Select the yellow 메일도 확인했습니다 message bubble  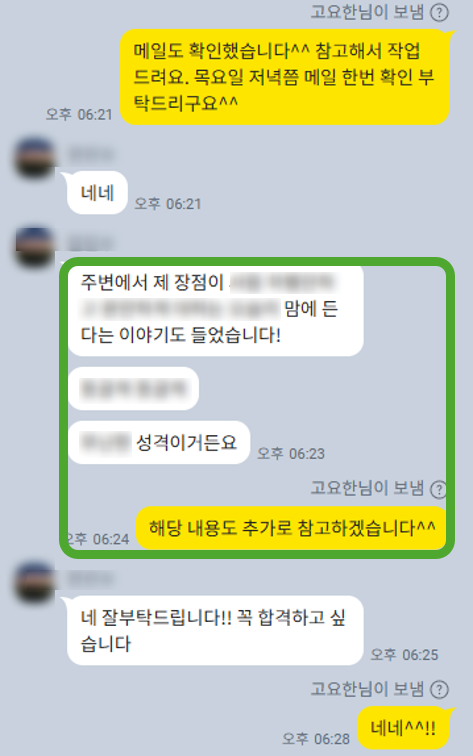click(285, 77)
